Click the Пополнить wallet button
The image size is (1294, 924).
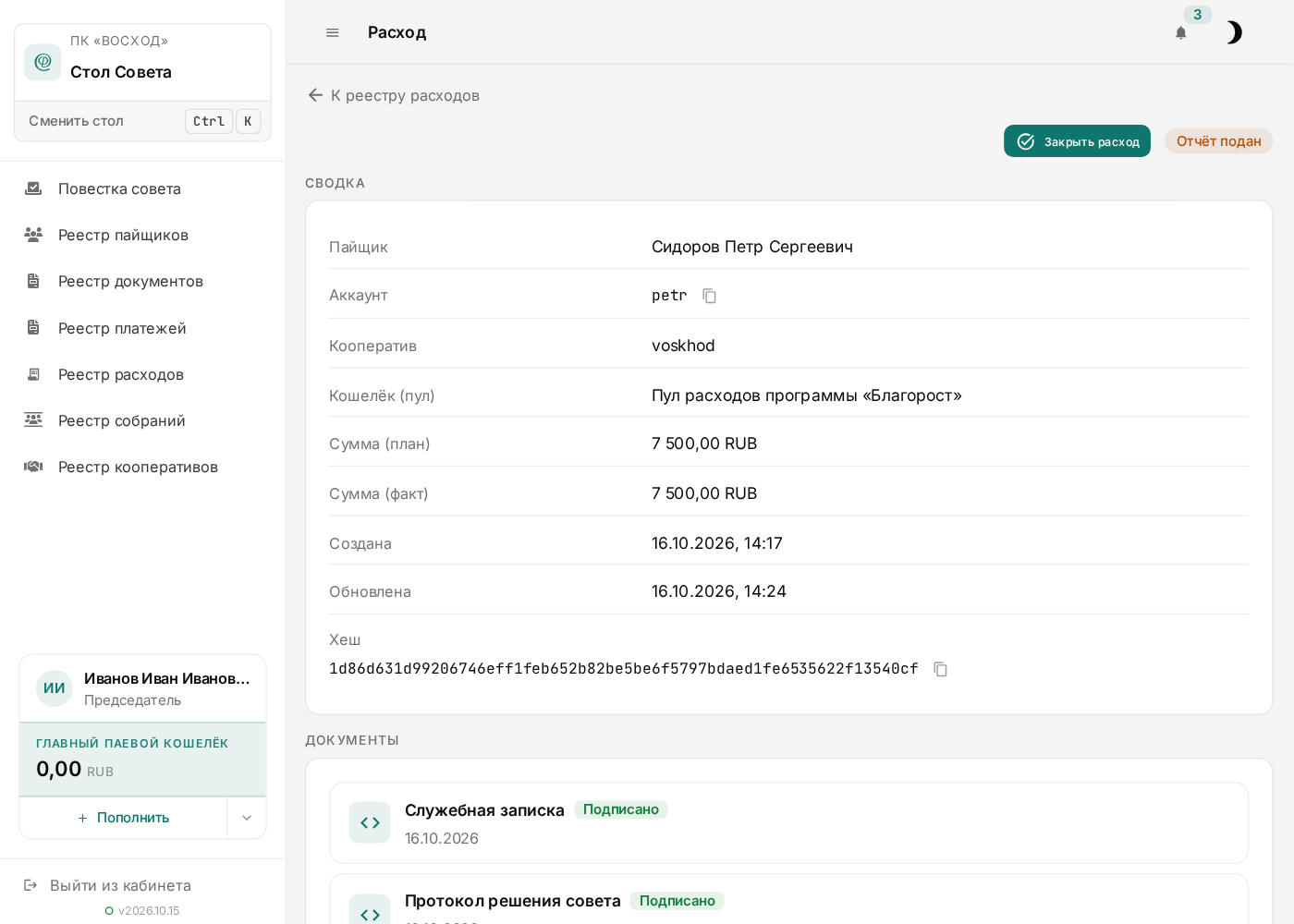click(x=123, y=818)
